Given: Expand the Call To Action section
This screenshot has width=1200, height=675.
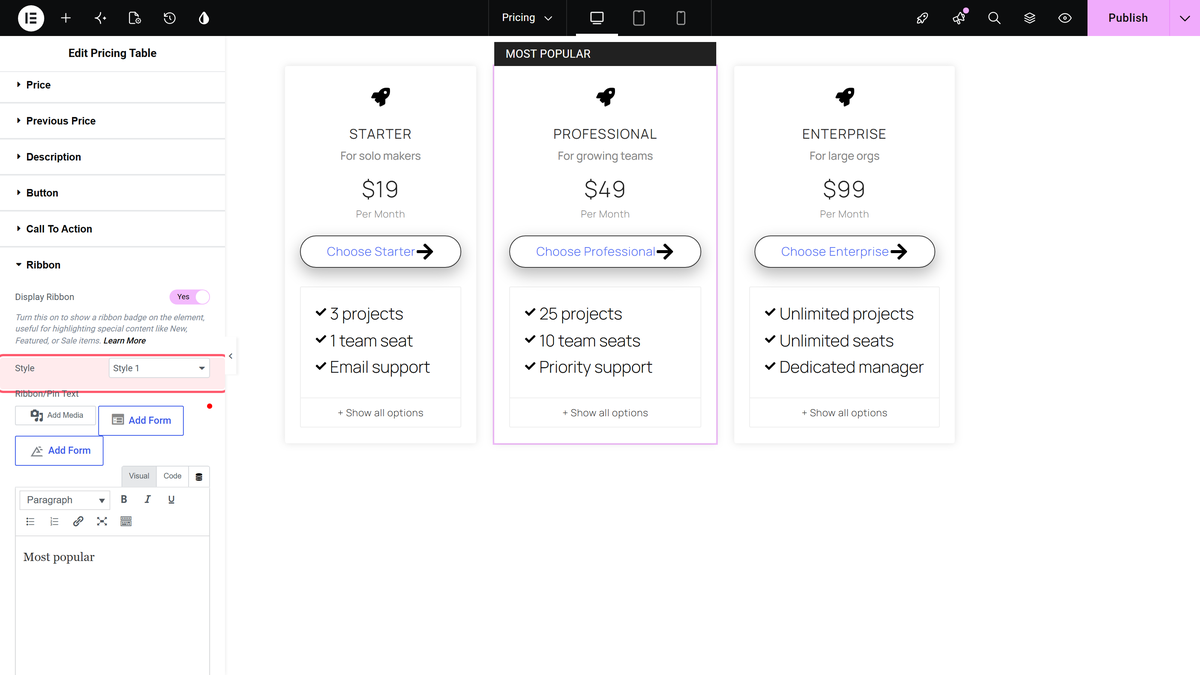Looking at the screenshot, I should click(x=113, y=229).
